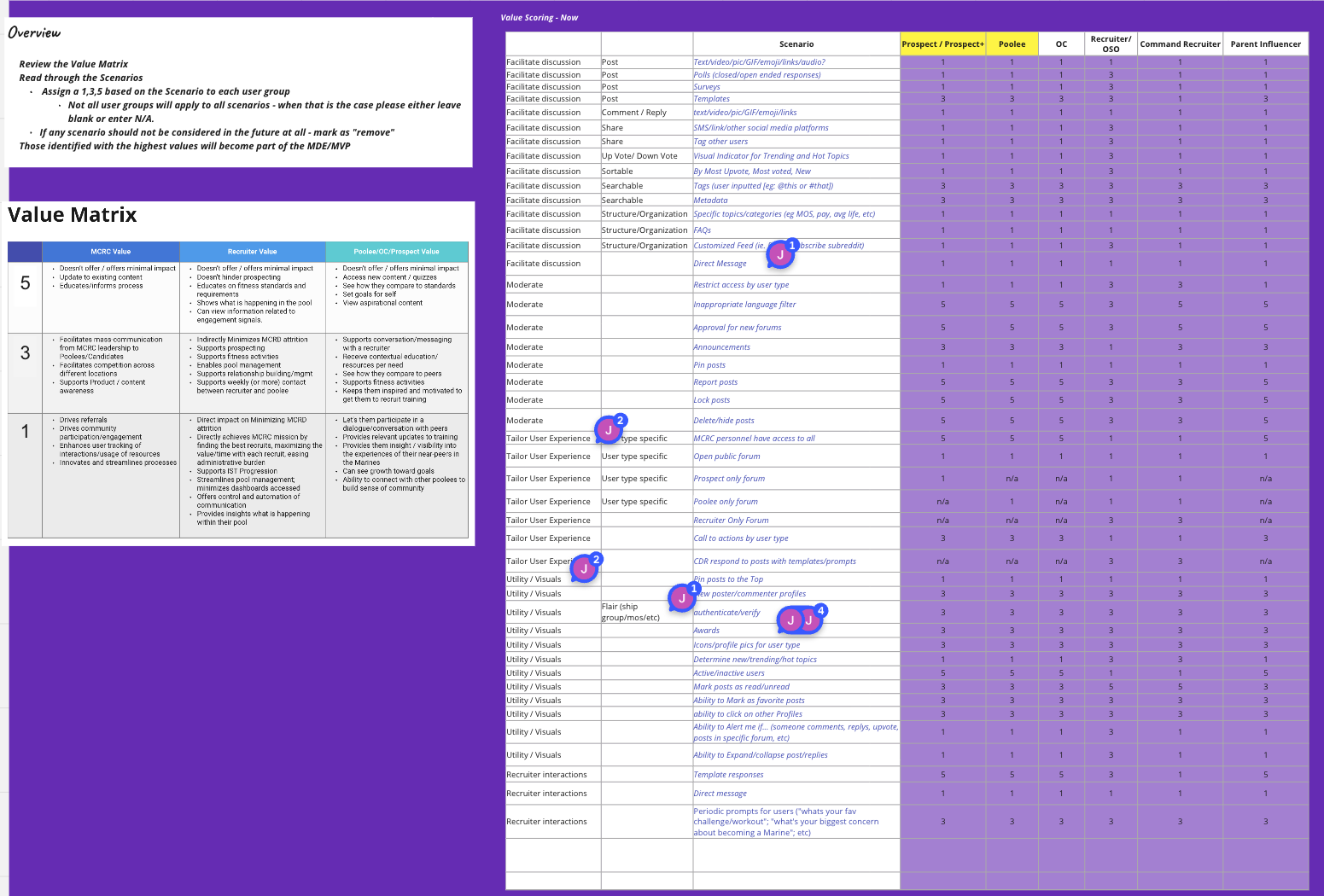Click the Active/inactive users link

click(x=729, y=673)
